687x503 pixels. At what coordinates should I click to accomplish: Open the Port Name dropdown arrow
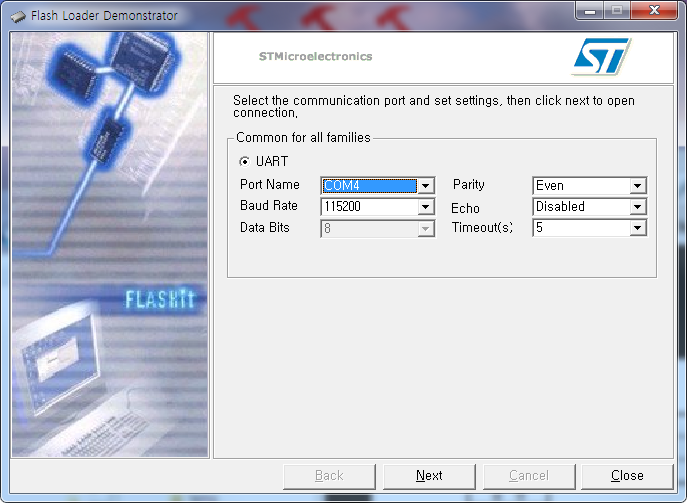(x=425, y=186)
